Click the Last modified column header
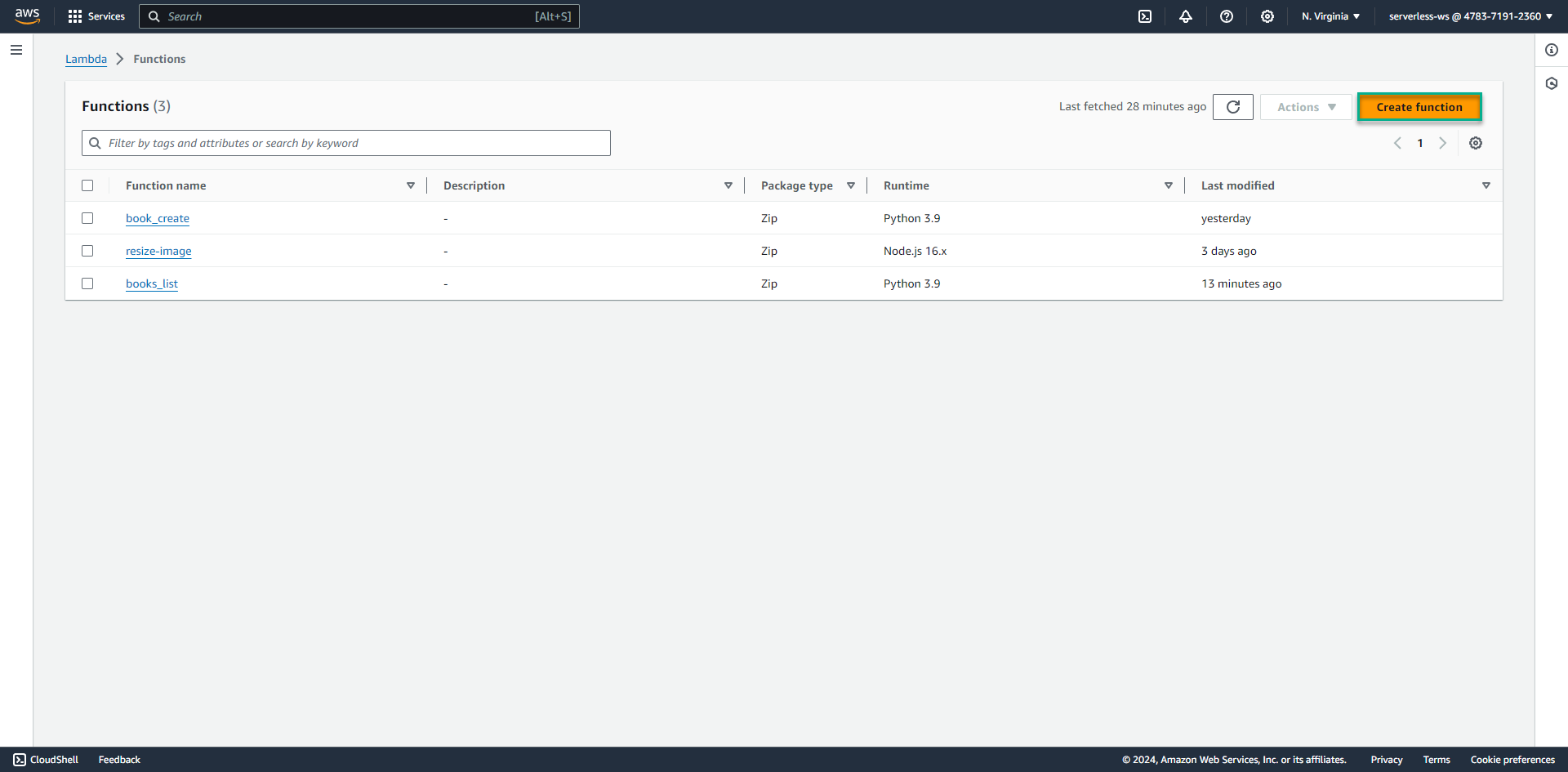The width and height of the screenshot is (1568, 772). (1238, 185)
